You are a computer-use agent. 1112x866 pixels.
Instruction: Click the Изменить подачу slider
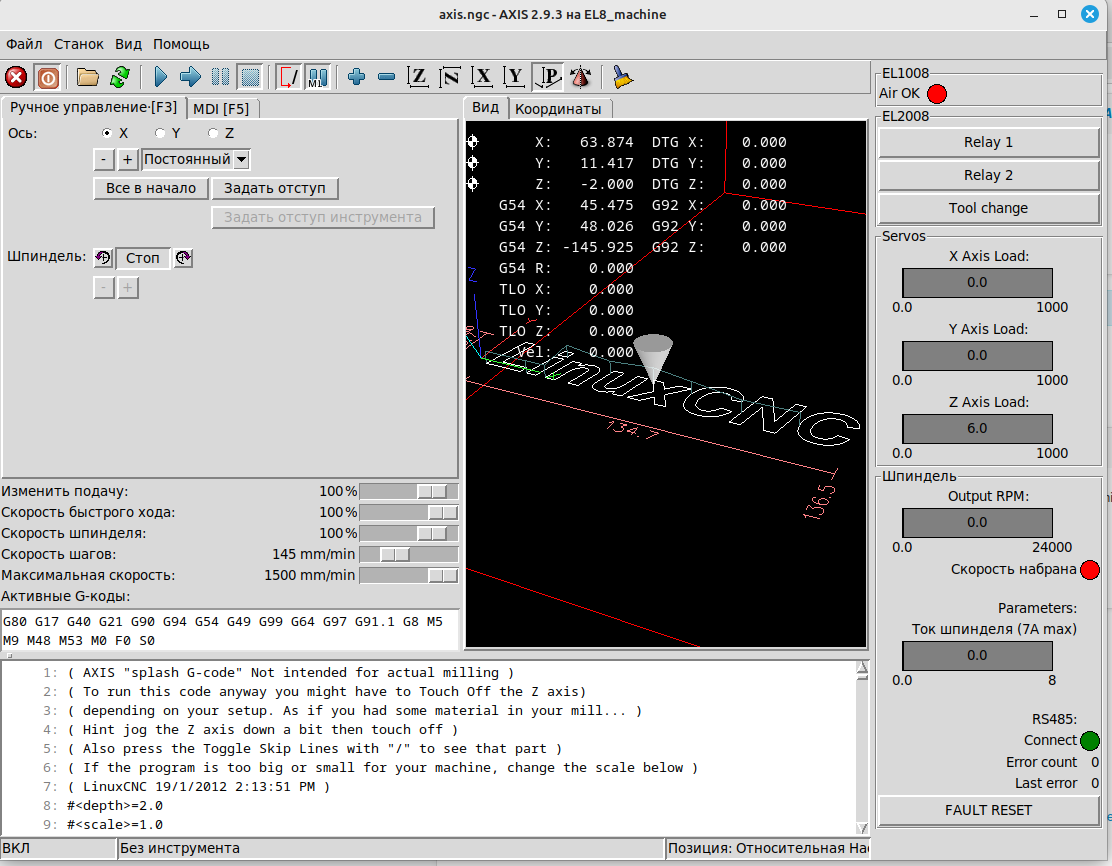[409, 492]
